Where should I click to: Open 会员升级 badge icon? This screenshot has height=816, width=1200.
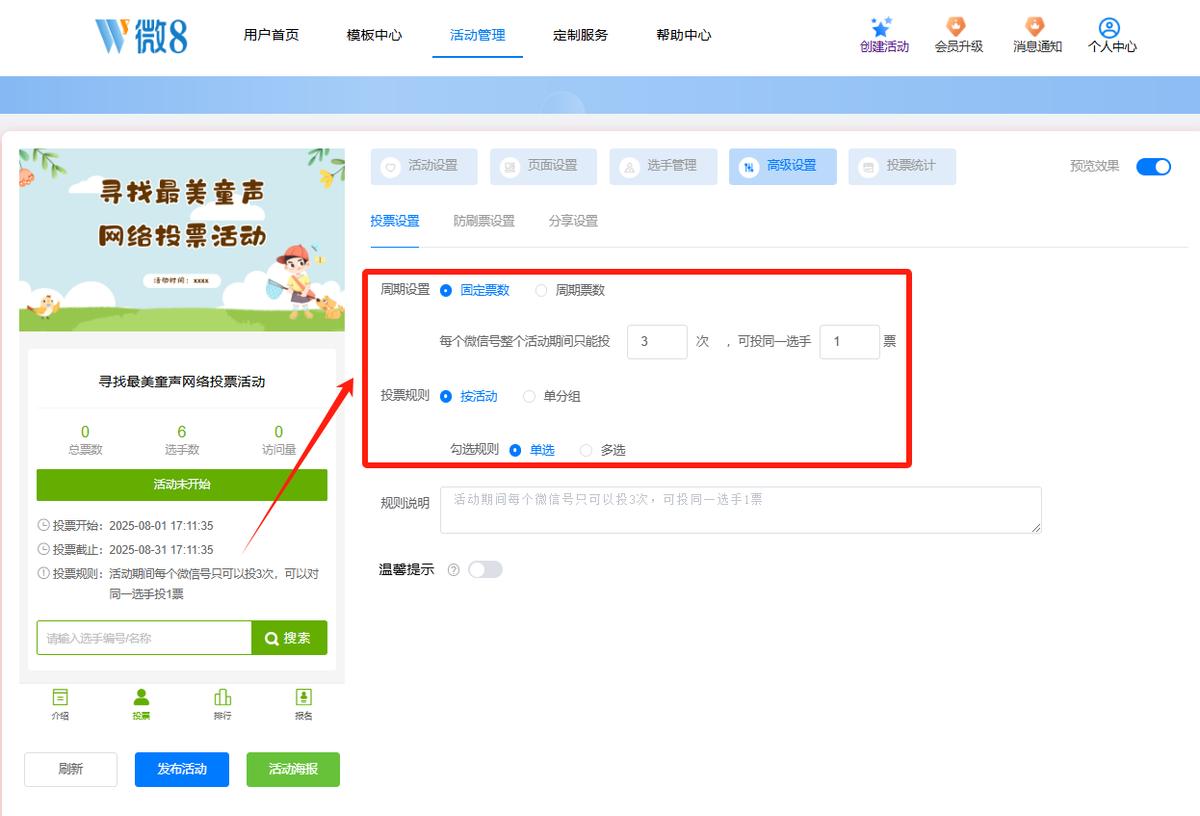click(x=957, y=27)
